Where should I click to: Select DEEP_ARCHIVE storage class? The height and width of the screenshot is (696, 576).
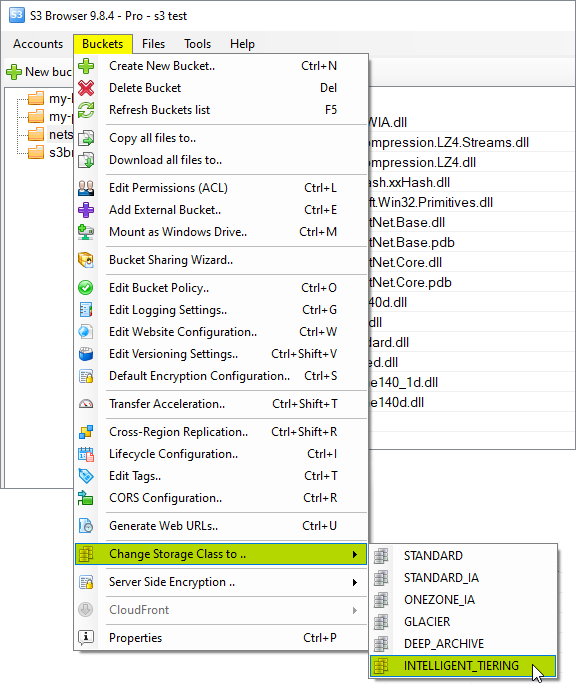coord(463,644)
